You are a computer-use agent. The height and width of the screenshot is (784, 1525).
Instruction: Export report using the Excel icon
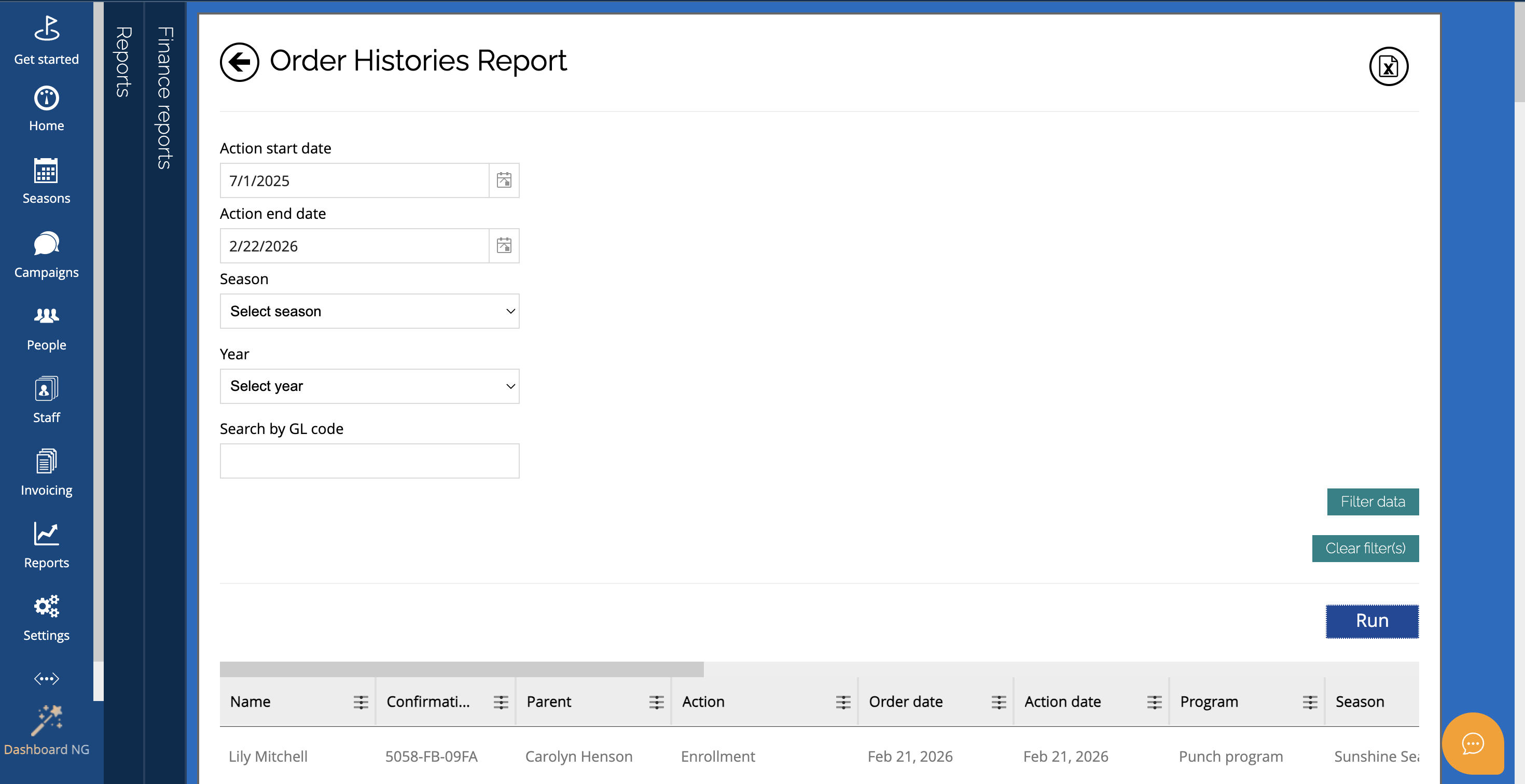tap(1388, 66)
